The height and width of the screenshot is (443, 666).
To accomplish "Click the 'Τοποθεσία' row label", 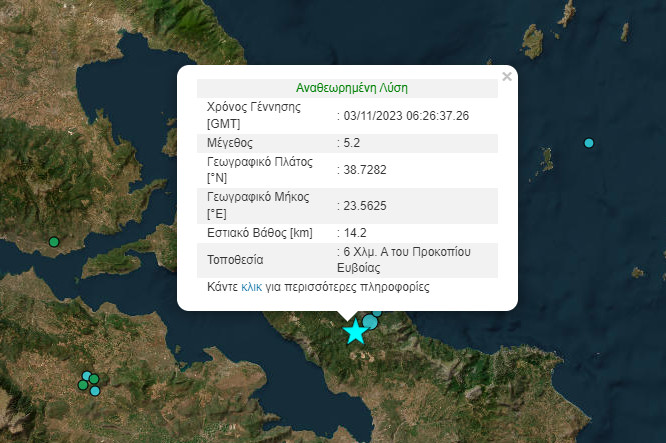I will pos(235,260).
